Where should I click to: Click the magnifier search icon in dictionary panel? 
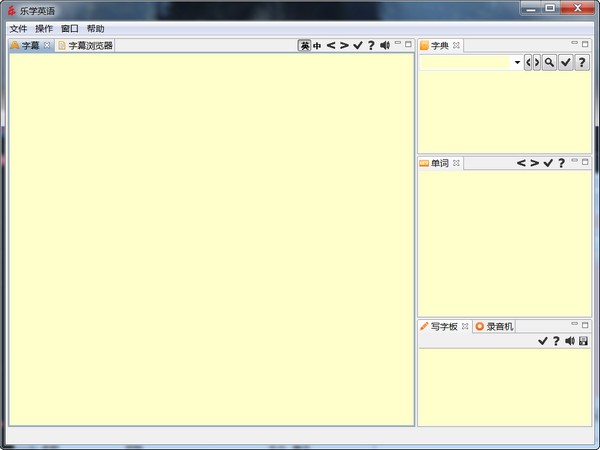point(549,62)
